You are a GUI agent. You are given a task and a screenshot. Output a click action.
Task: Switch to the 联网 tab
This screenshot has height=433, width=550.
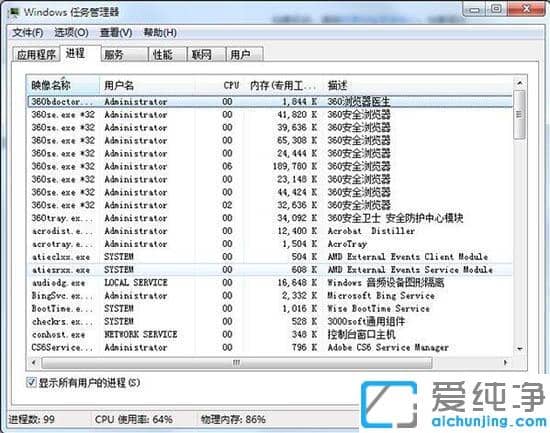click(x=206, y=55)
